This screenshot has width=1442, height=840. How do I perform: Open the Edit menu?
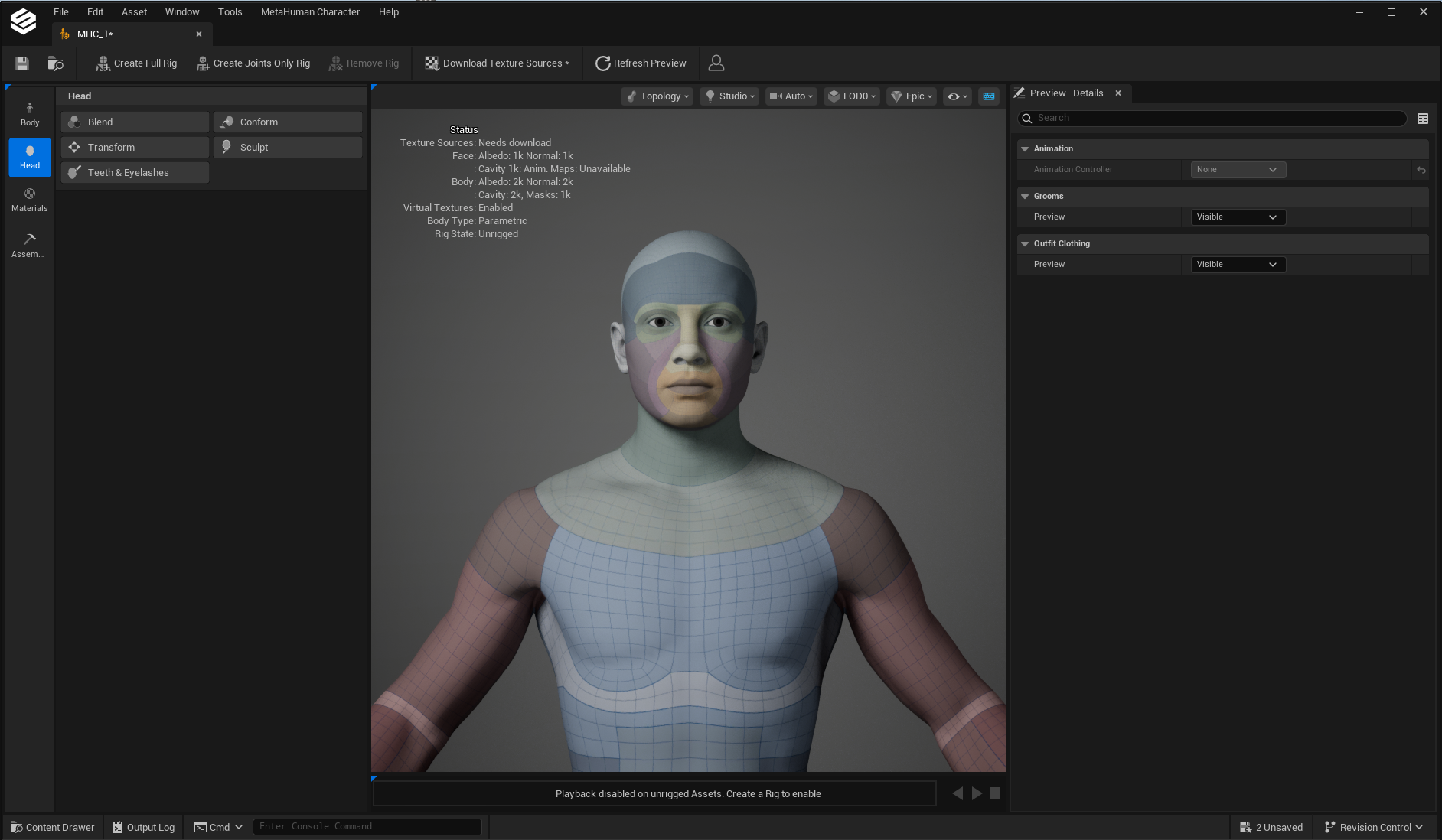tap(95, 12)
